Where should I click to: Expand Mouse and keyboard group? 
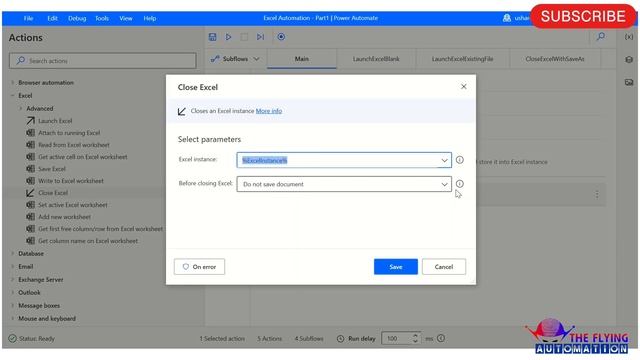(13, 319)
